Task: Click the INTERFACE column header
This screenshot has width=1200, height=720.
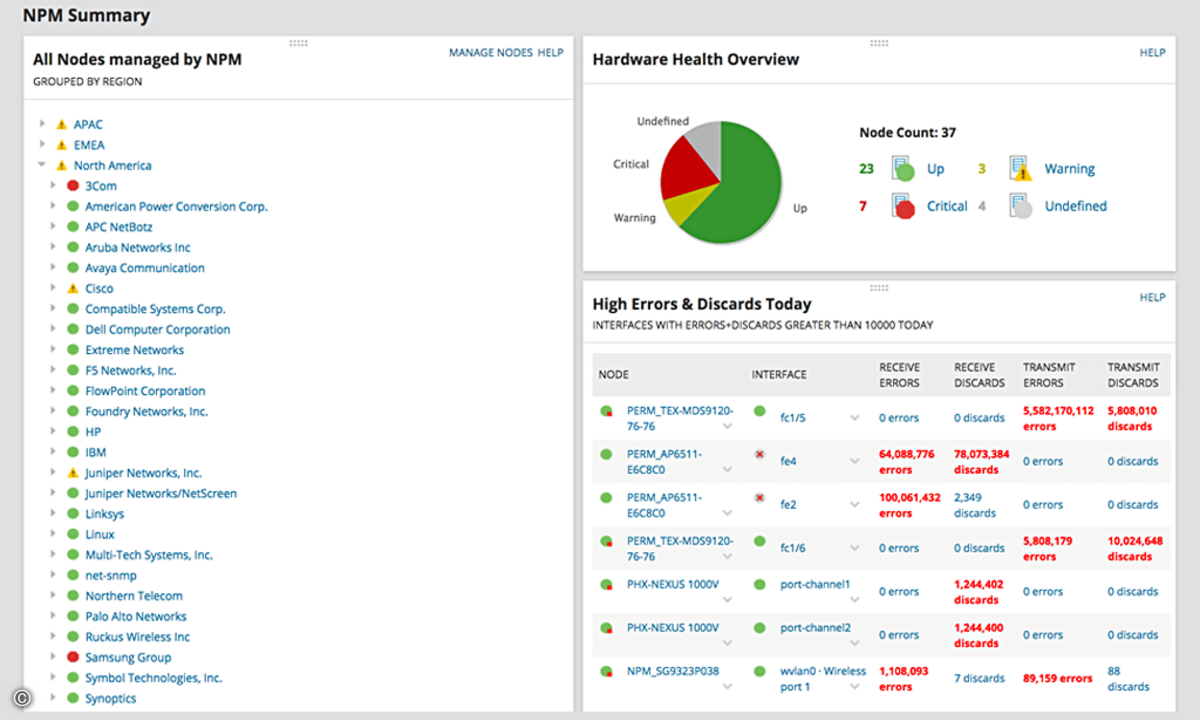Action: click(779, 374)
